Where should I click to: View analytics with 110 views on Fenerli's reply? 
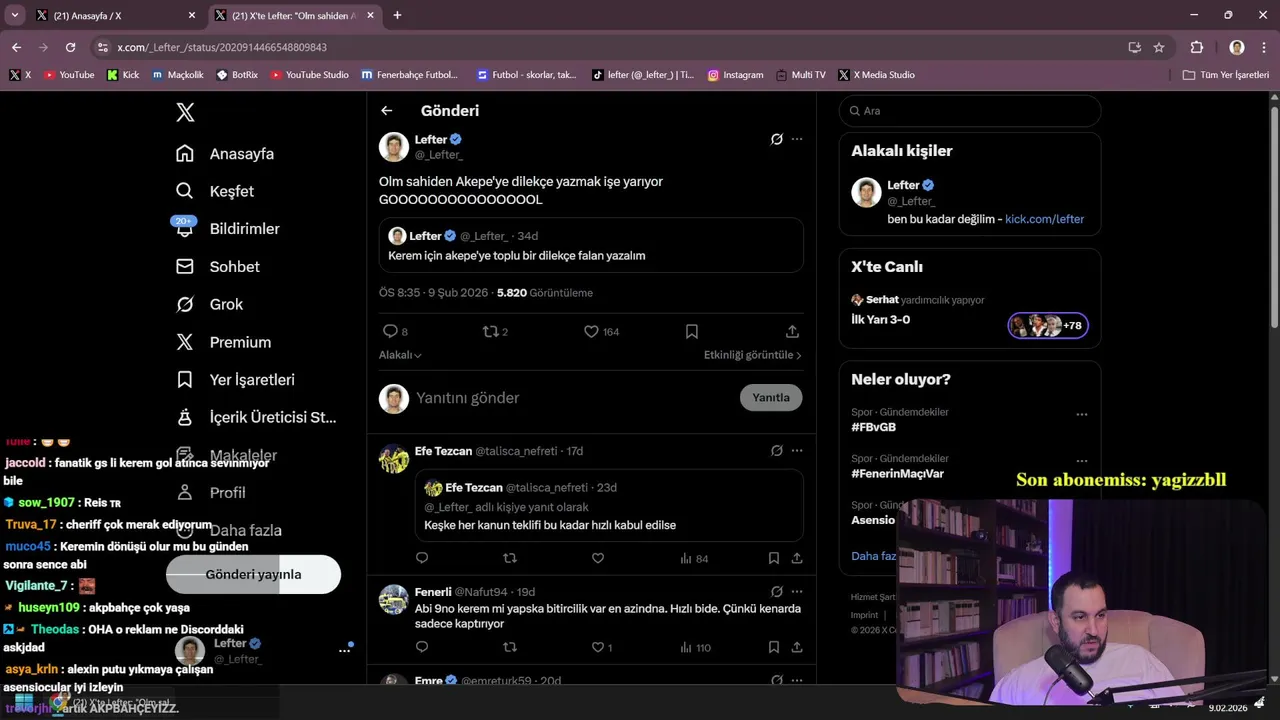(x=695, y=647)
